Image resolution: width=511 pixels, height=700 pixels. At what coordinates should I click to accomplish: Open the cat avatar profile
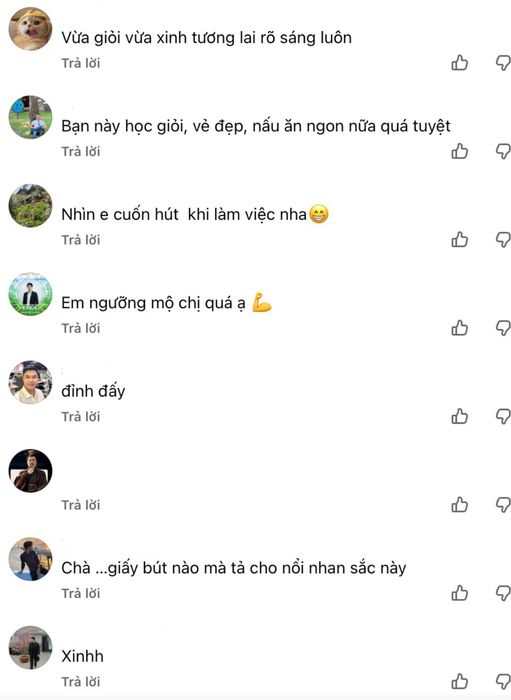(30, 29)
